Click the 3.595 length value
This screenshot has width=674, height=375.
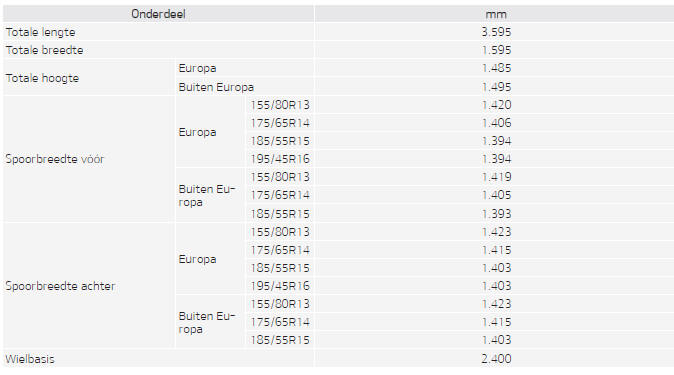pyautogui.click(x=496, y=32)
